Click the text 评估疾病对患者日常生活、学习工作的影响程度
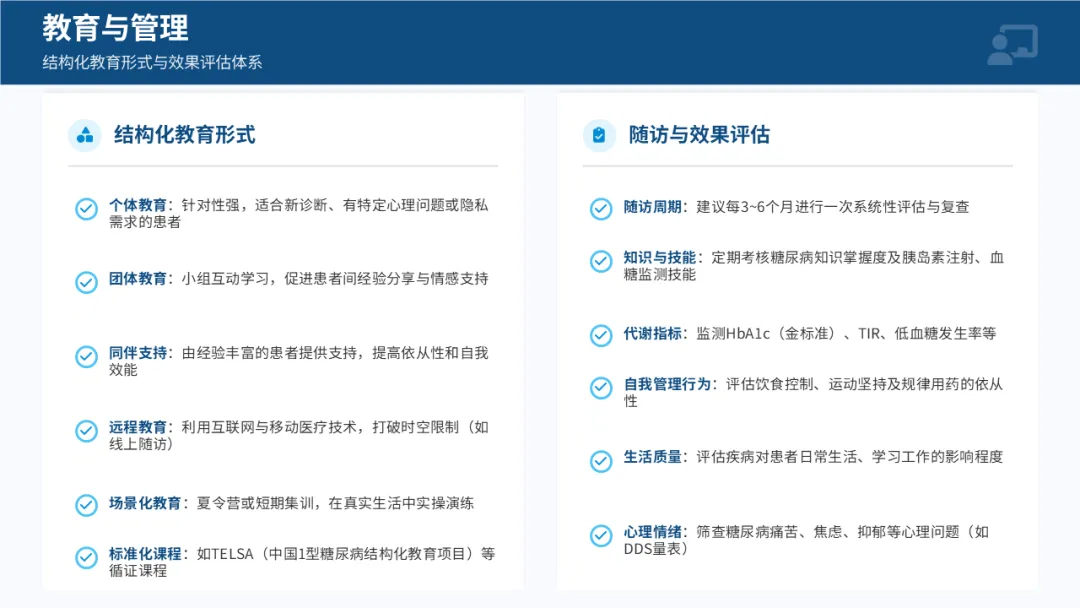1080x608 pixels. (x=849, y=457)
